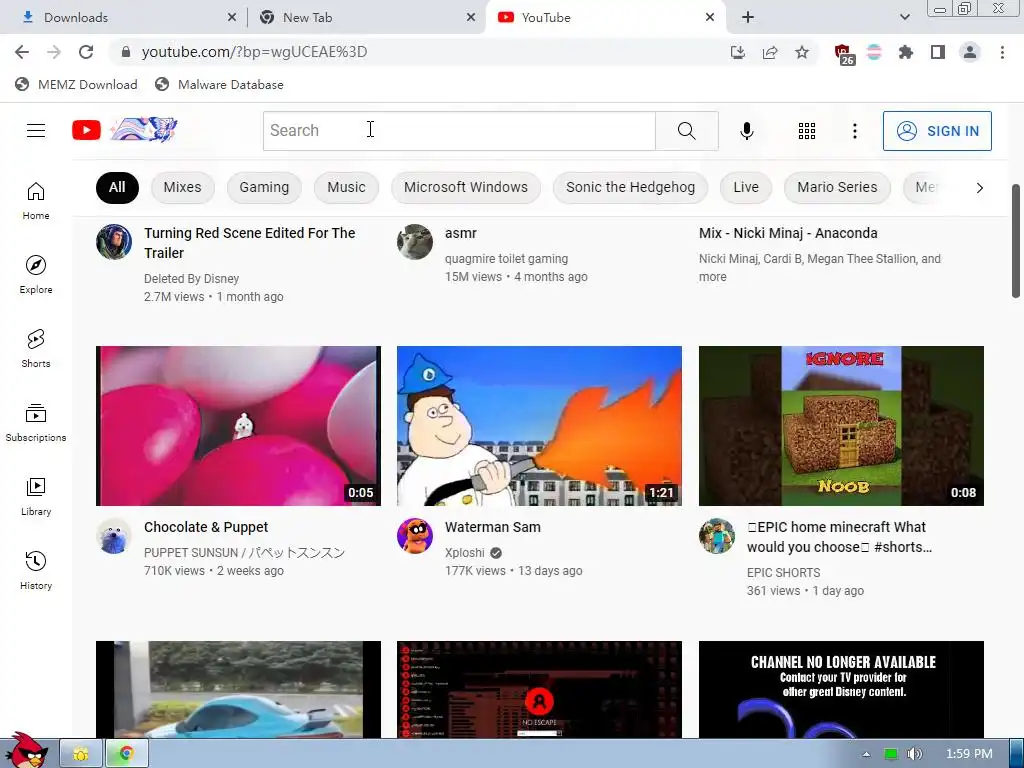
Task: Click the taskbar clock 1:59 PM
Action: (x=969, y=754)
